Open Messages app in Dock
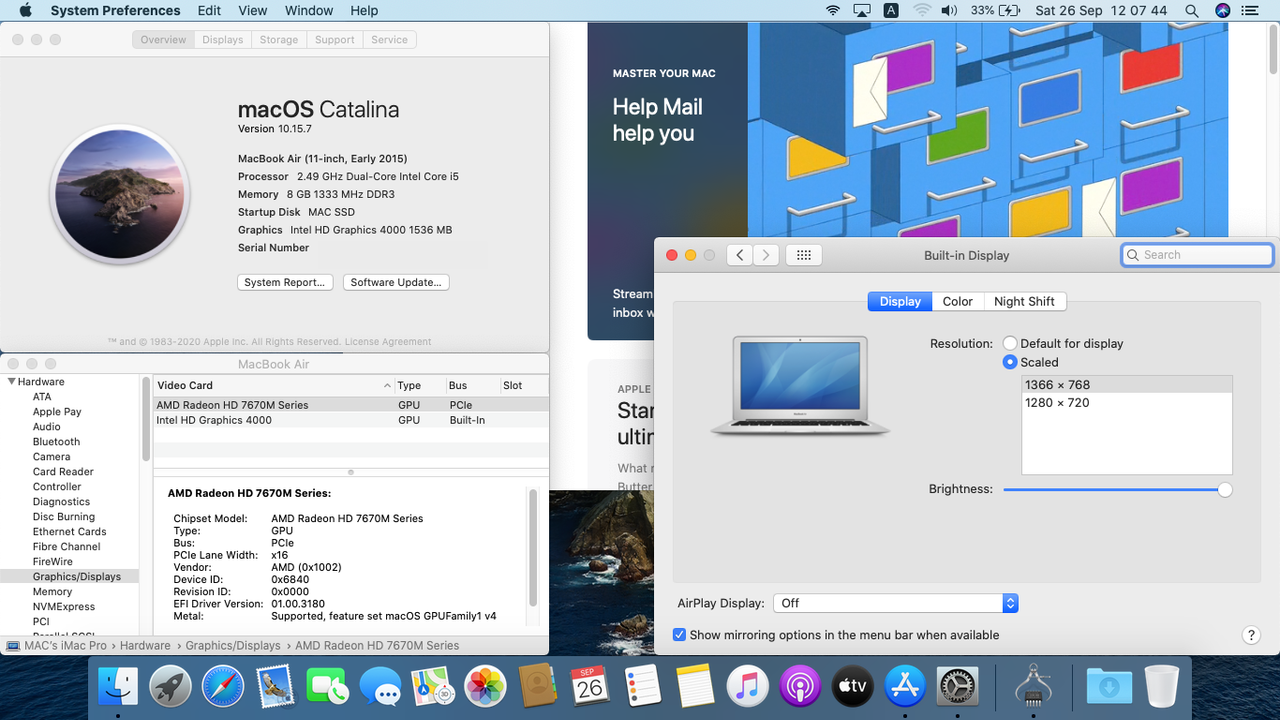 [x=380, y=686]
